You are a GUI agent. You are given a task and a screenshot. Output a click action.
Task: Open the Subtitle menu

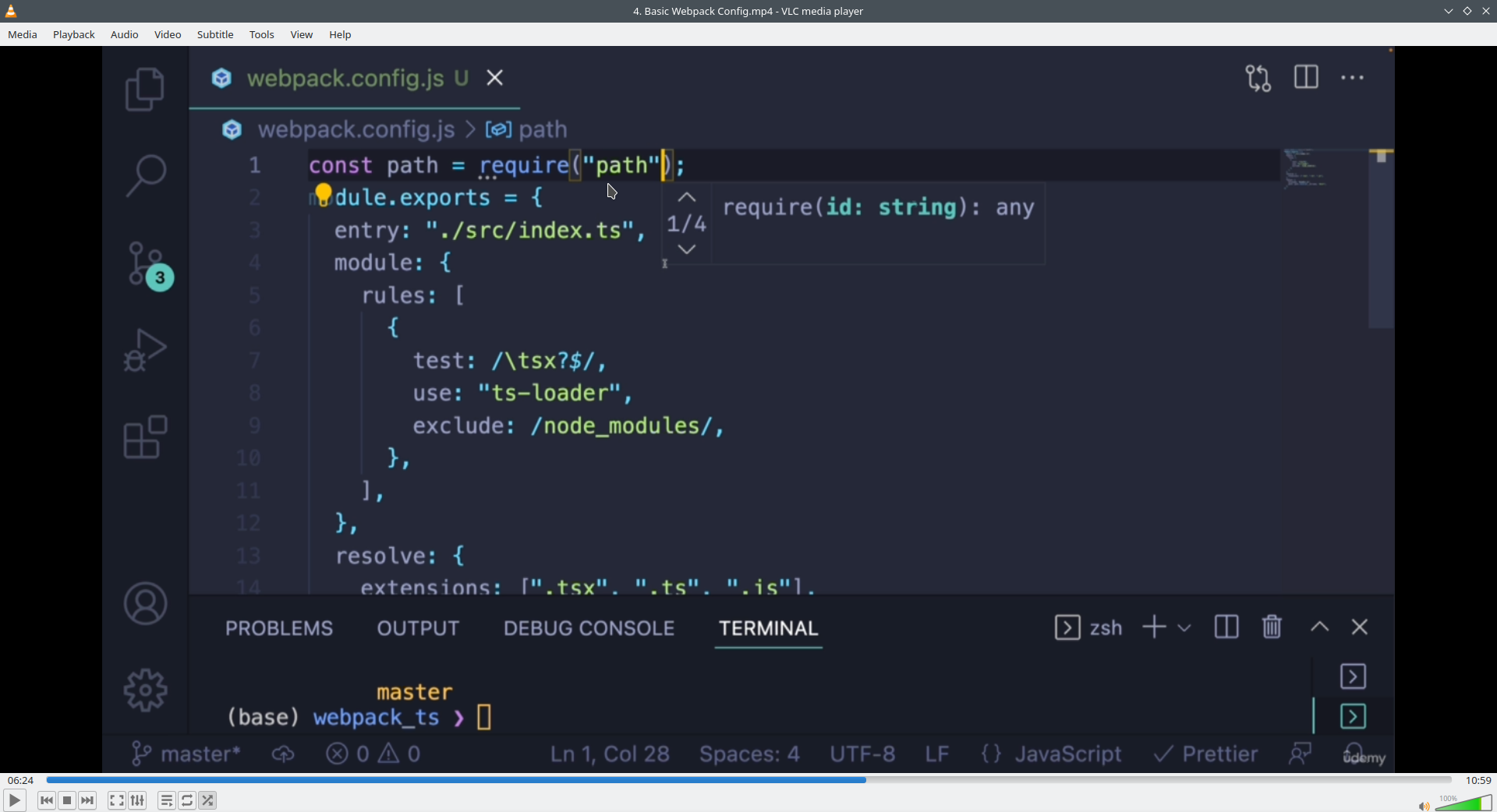click(215, 34)
